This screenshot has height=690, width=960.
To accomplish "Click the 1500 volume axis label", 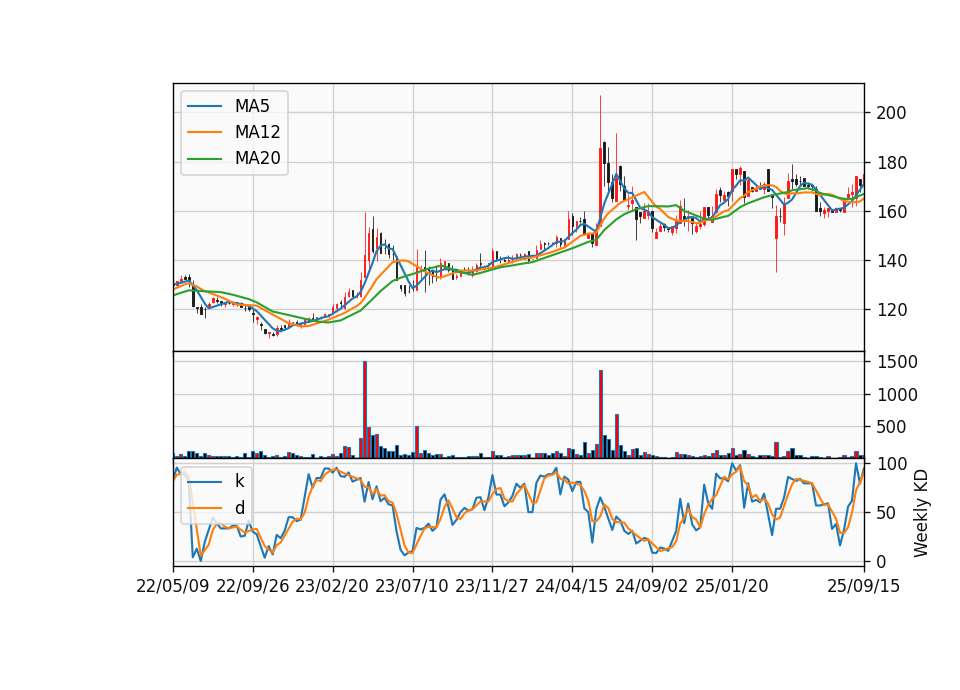I will point(897,362).
